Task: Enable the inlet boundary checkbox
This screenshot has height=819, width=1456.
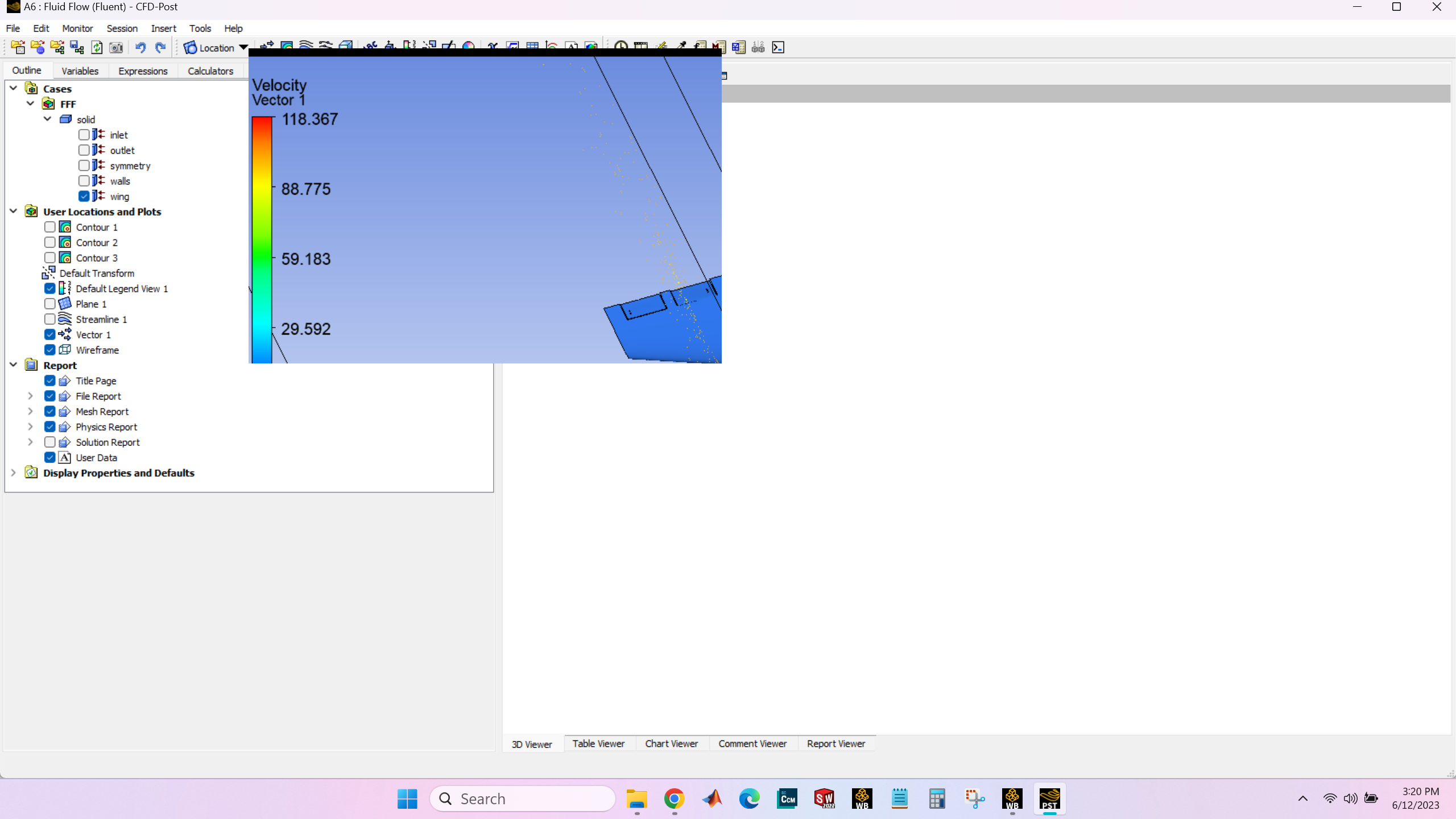Action: pyautogui.click(x=84, y=135)
